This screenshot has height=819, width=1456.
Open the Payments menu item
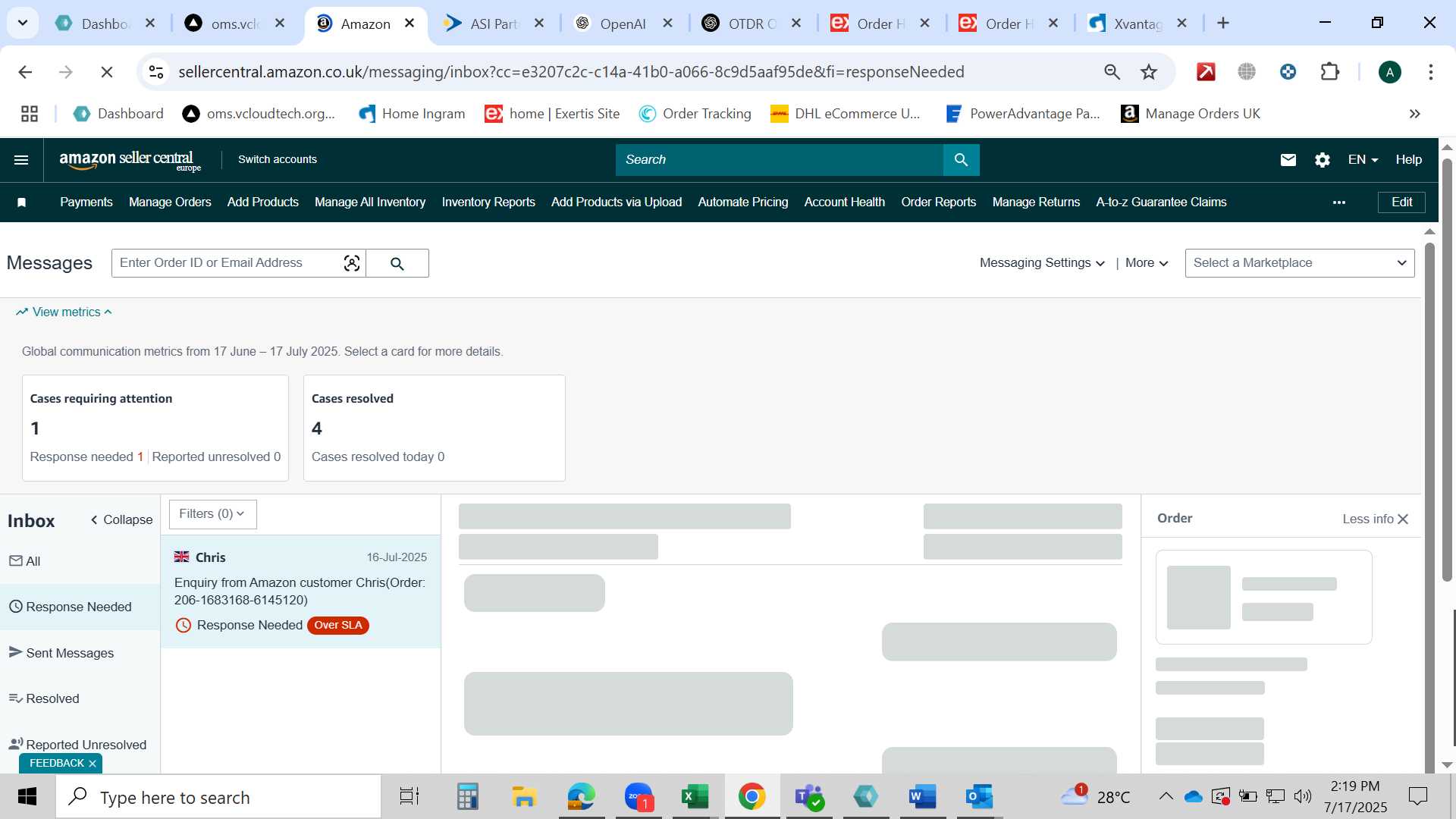click(86, 202)
